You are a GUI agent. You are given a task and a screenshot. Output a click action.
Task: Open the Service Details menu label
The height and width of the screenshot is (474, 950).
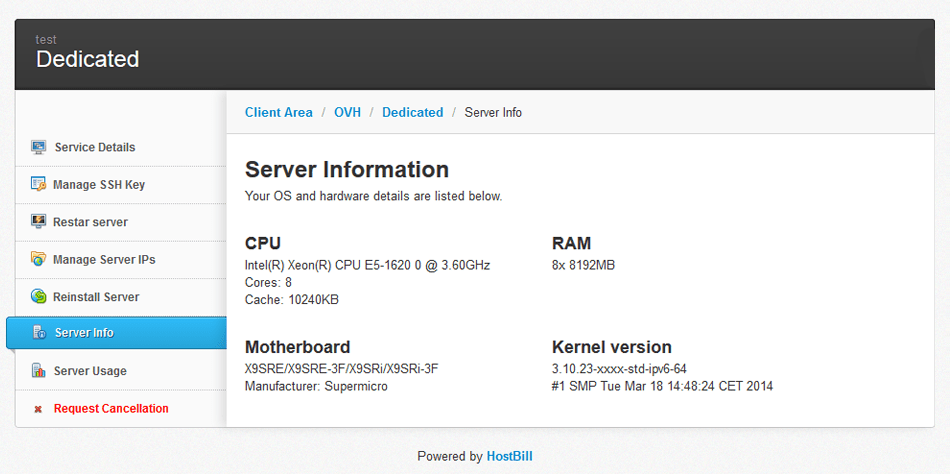point(95,147)
